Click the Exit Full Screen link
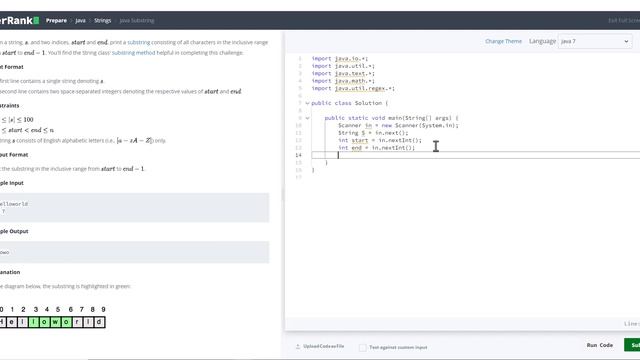The height and width of the screenshot is (360, 640). tap(624, 20)
